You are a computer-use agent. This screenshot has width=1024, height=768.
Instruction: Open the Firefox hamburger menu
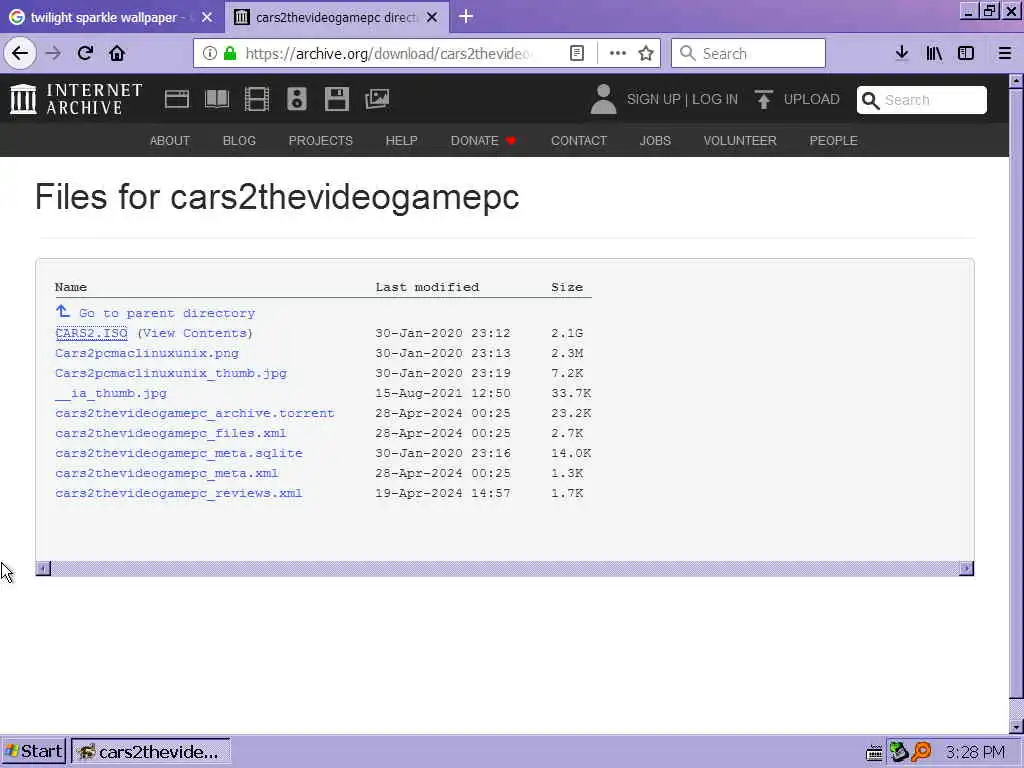click(x=1004, y=53)
